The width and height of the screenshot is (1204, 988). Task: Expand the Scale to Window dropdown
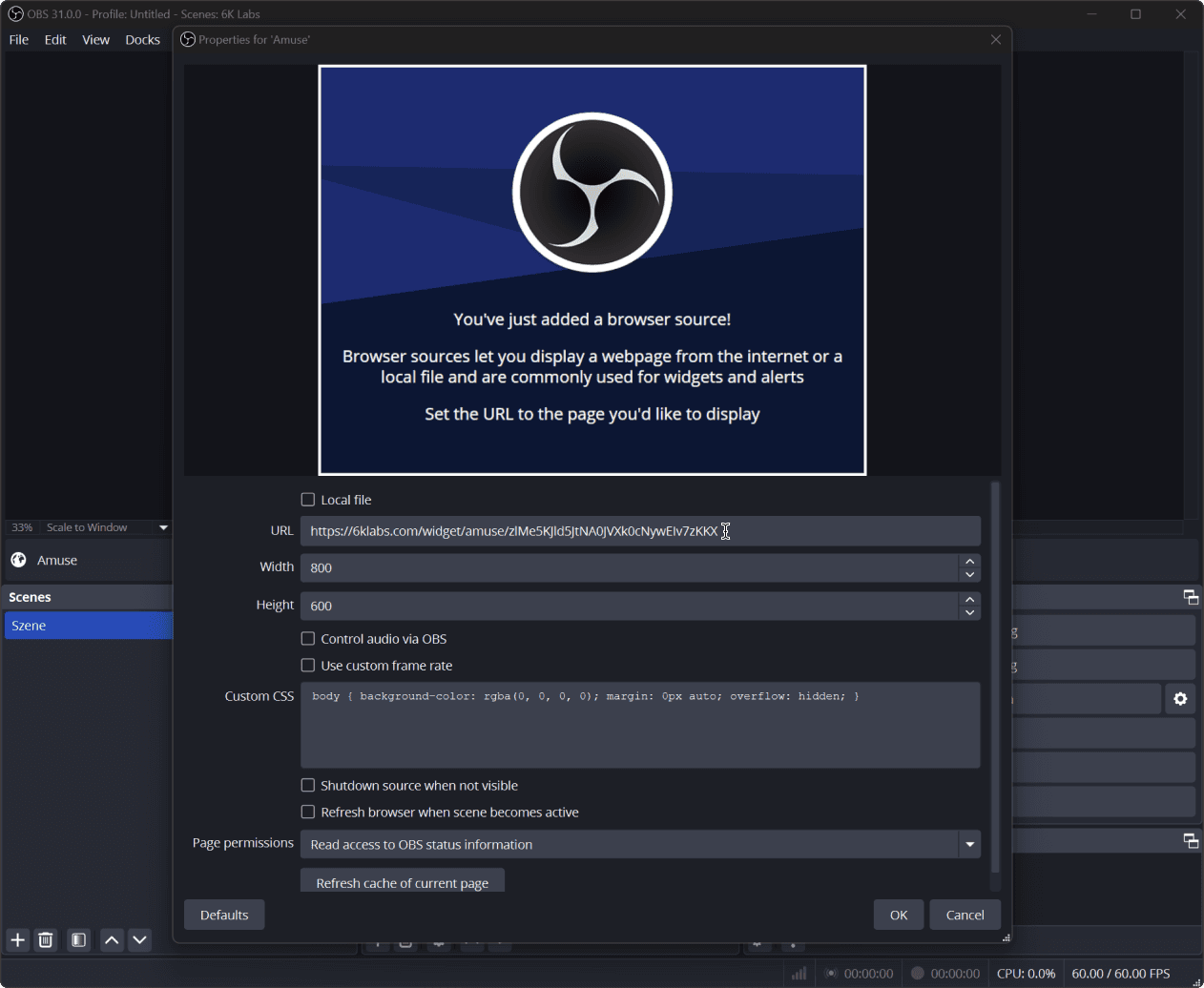pos(163,527)
